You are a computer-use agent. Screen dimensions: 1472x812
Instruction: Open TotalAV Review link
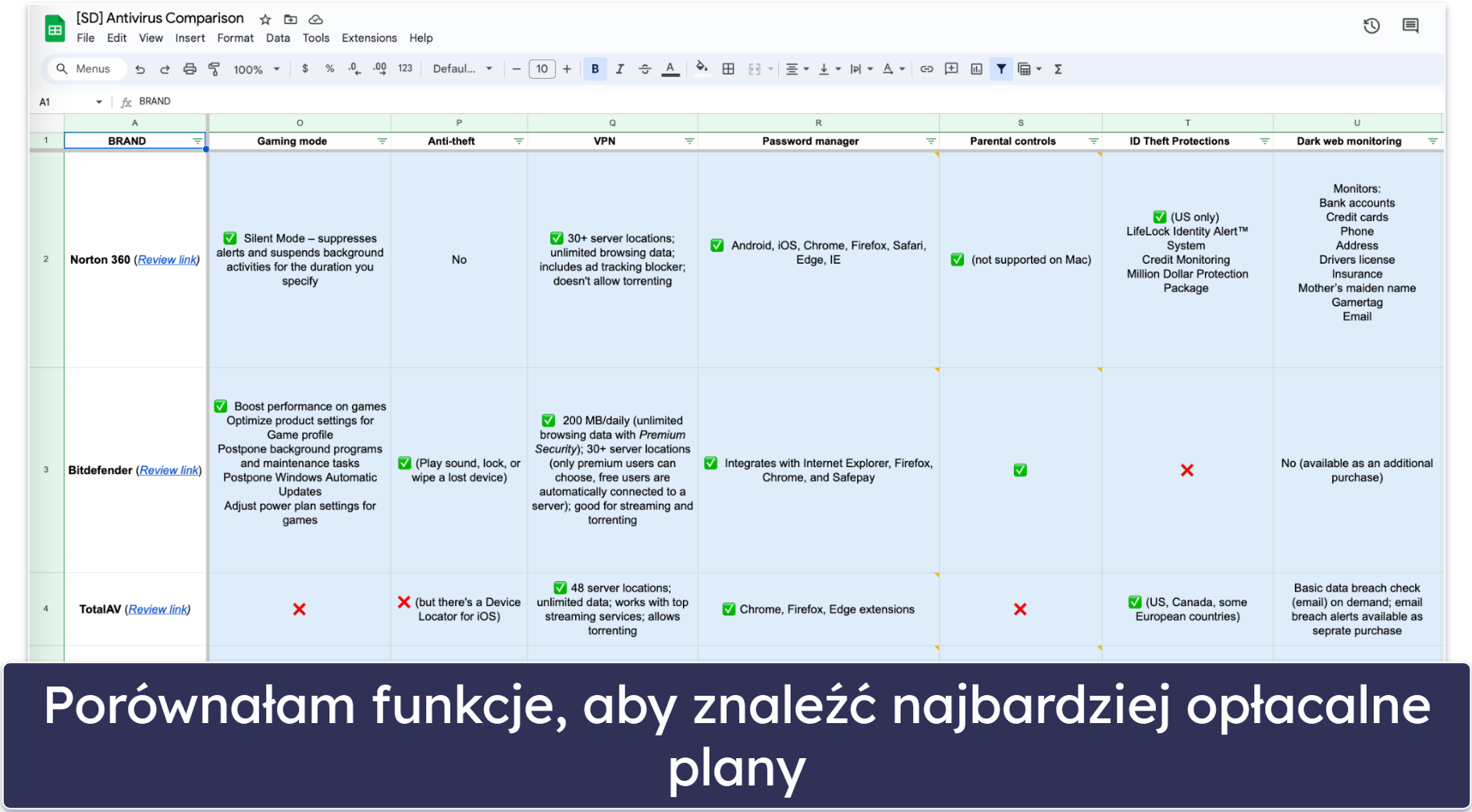(158, 609)
